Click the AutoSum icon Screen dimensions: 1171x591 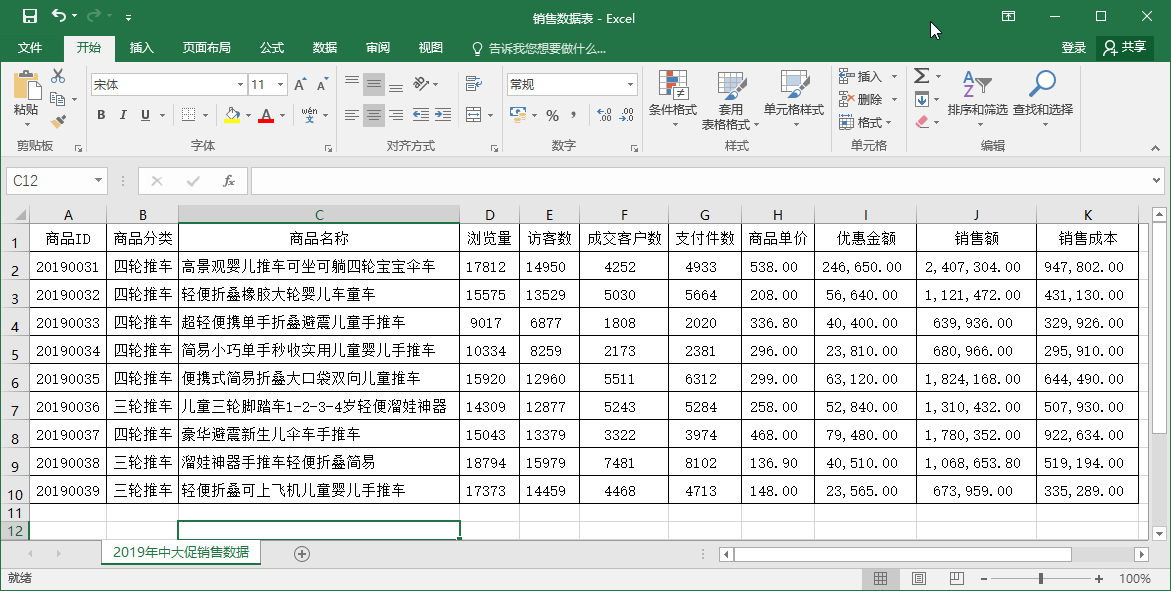click(921, 74)
